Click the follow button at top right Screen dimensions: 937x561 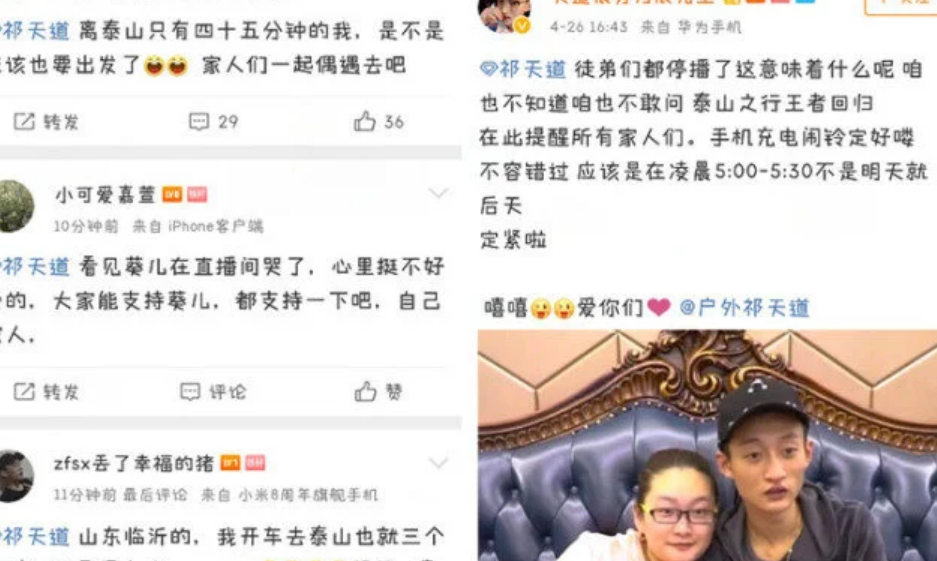coord(901,6)
